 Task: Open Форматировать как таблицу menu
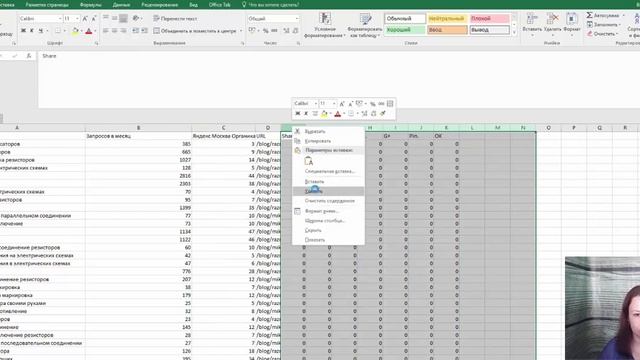coord(364,25)
